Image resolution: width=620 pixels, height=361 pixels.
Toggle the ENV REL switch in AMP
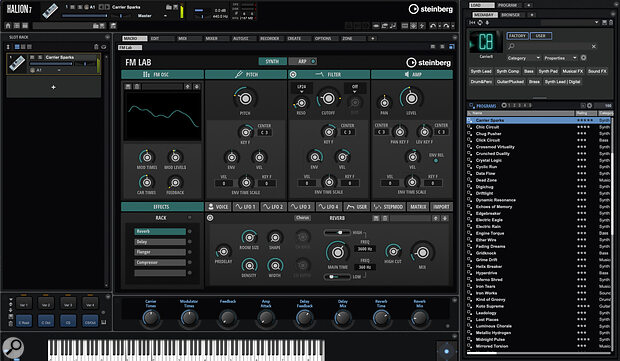[x=436, y=161]
